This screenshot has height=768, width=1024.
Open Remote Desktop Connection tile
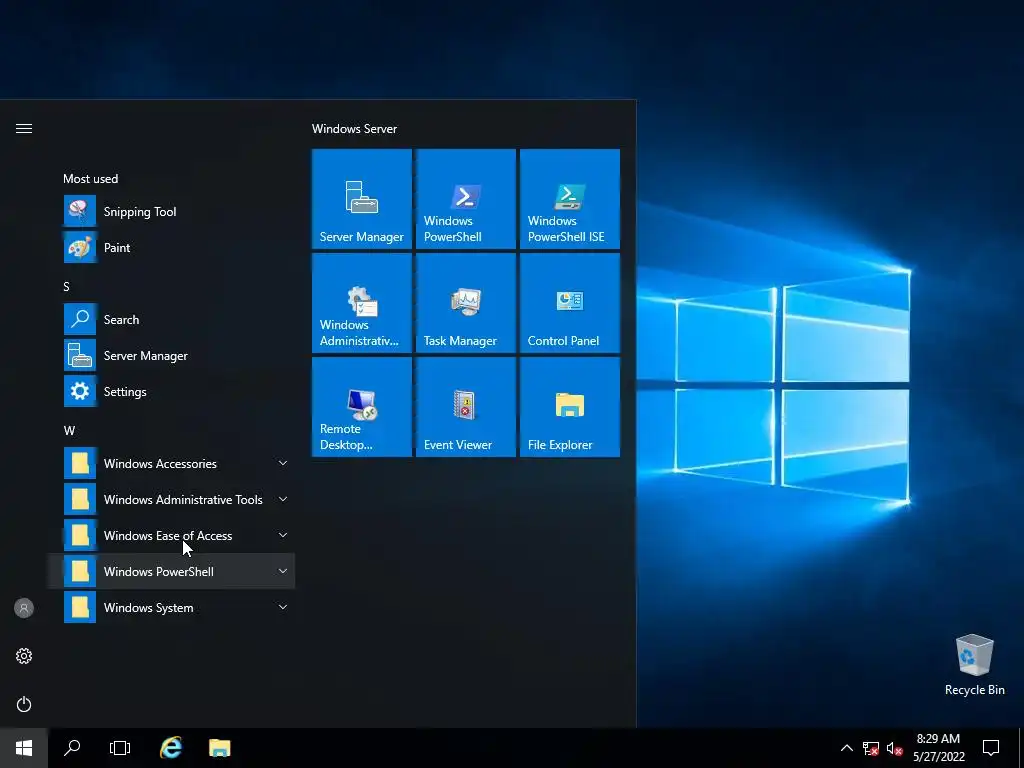pos(362,406)
